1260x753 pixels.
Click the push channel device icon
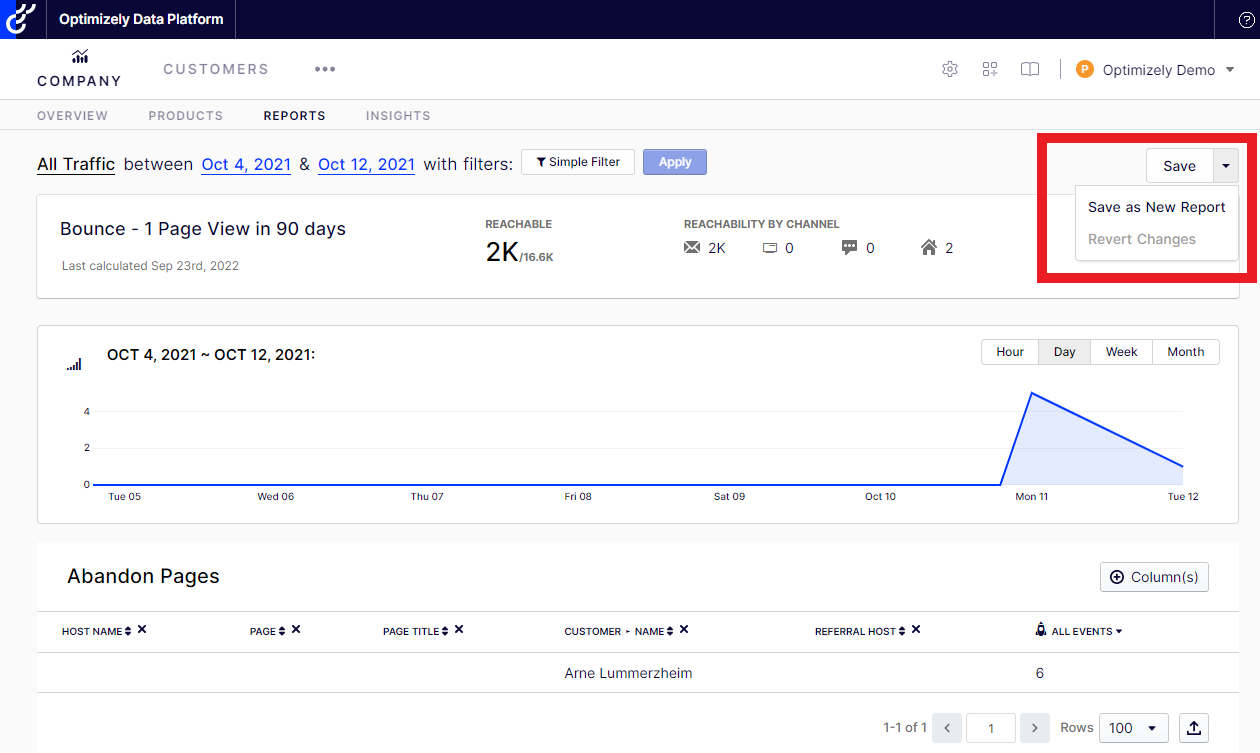click(x=770, y=248)
